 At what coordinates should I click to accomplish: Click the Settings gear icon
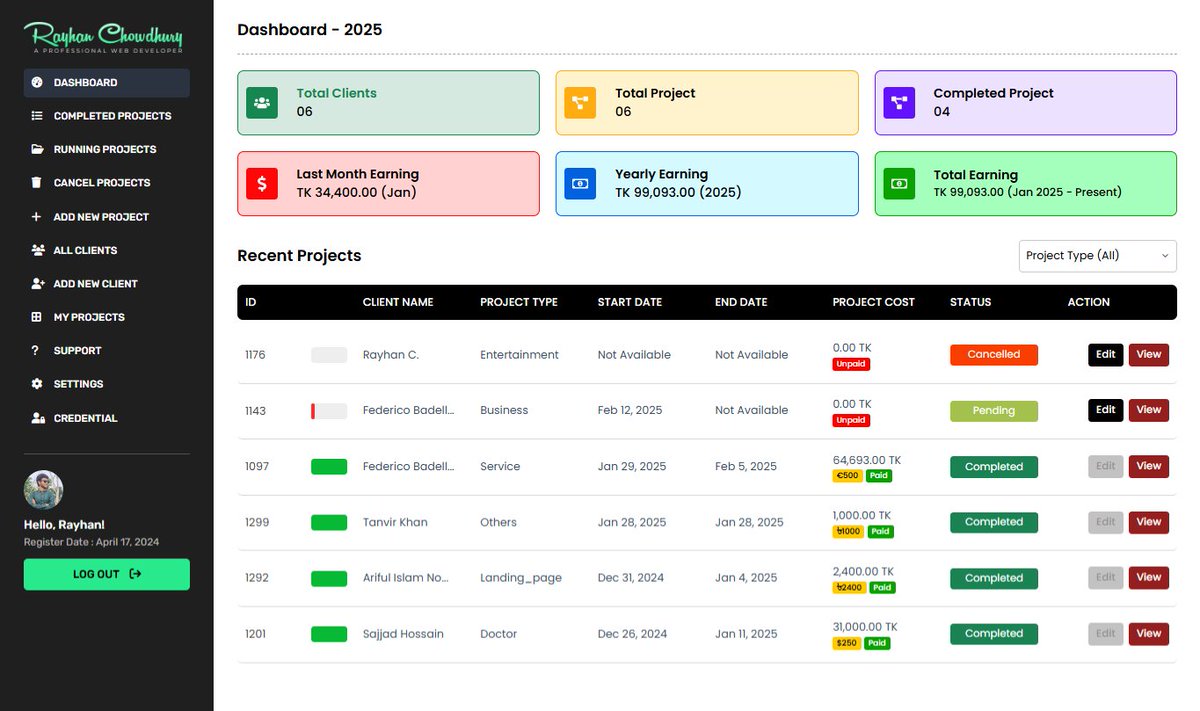[x=37, y=384]
